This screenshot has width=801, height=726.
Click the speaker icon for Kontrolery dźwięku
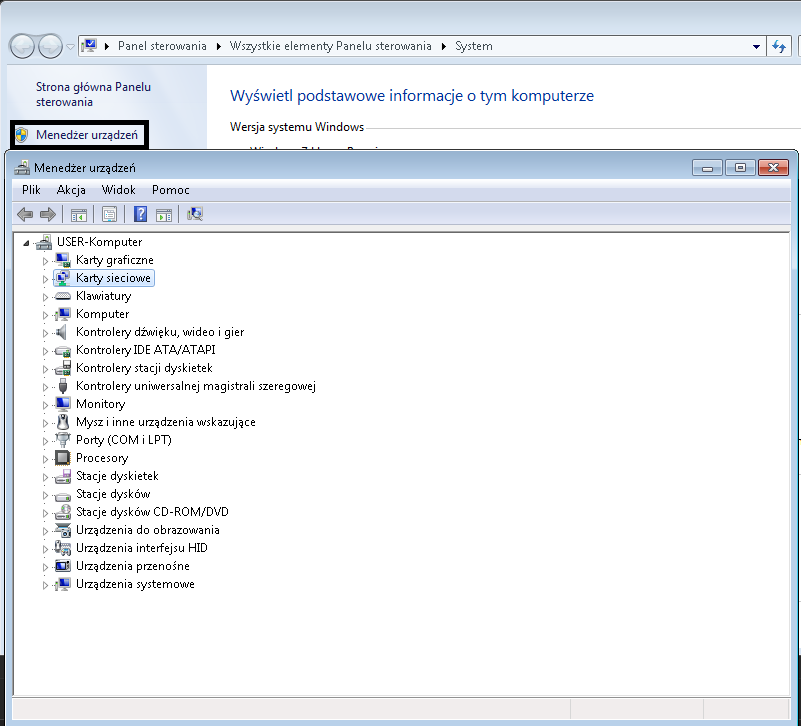tap(61, 332)
